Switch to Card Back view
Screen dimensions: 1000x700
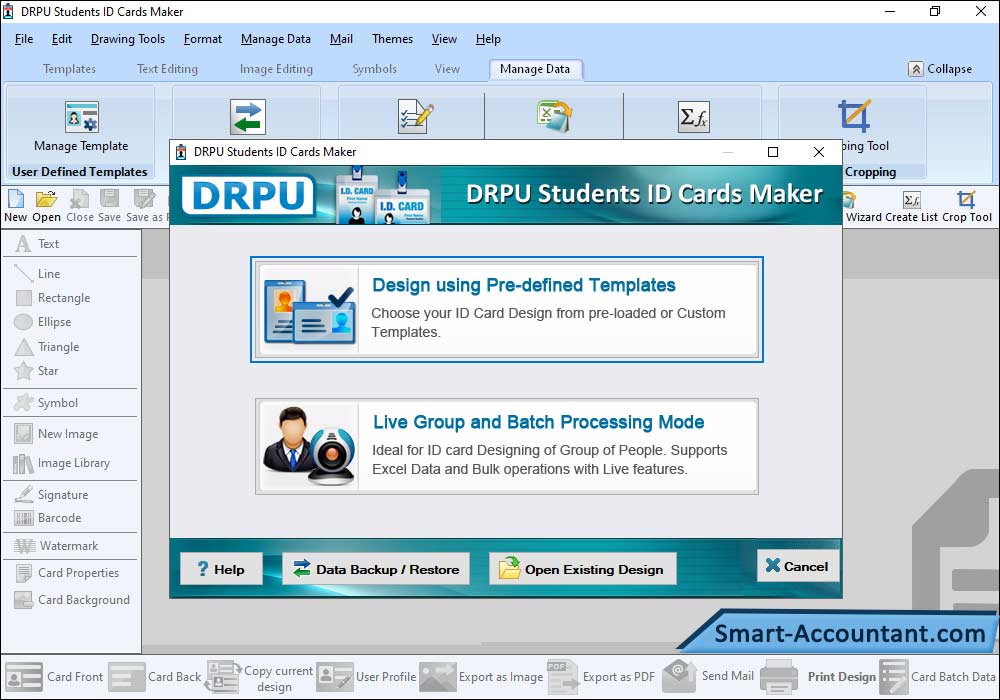tap(155, 677)
